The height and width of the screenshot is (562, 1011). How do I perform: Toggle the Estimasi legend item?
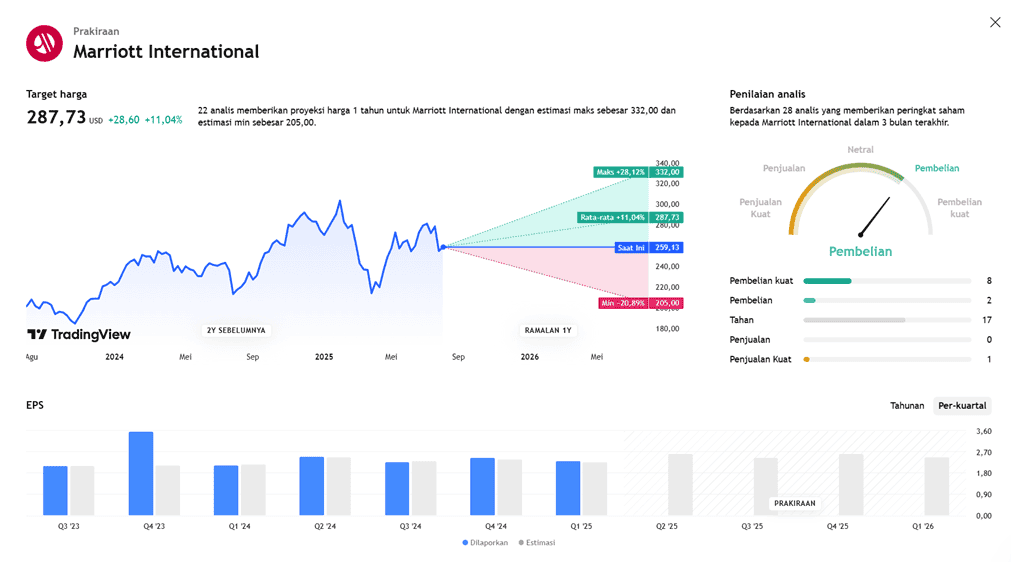click(x=536, y=543)
